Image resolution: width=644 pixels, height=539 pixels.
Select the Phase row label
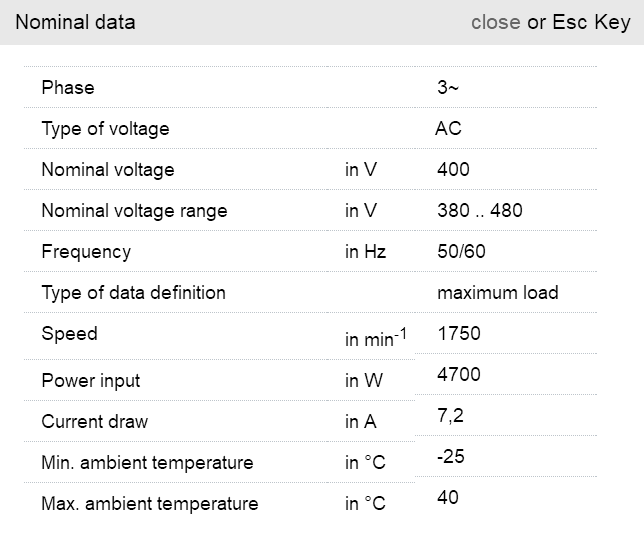[x=68, y=88]
